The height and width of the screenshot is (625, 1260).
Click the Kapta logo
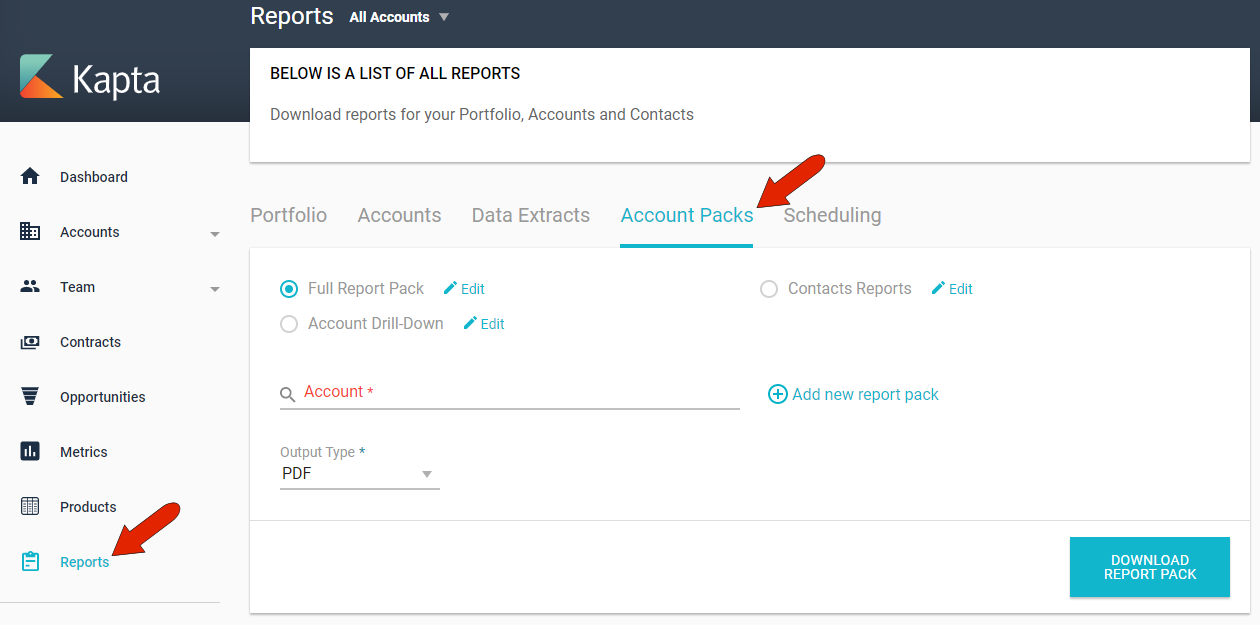pos(90,78)
